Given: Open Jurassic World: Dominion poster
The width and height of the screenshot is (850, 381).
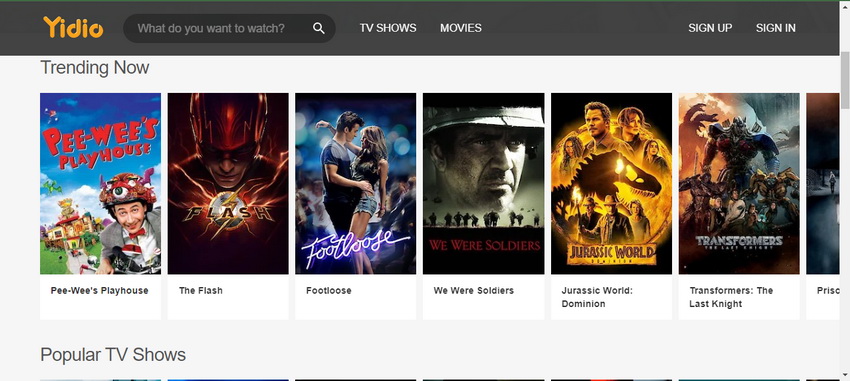Looking at the screenshot, I should tap(611, 183).
